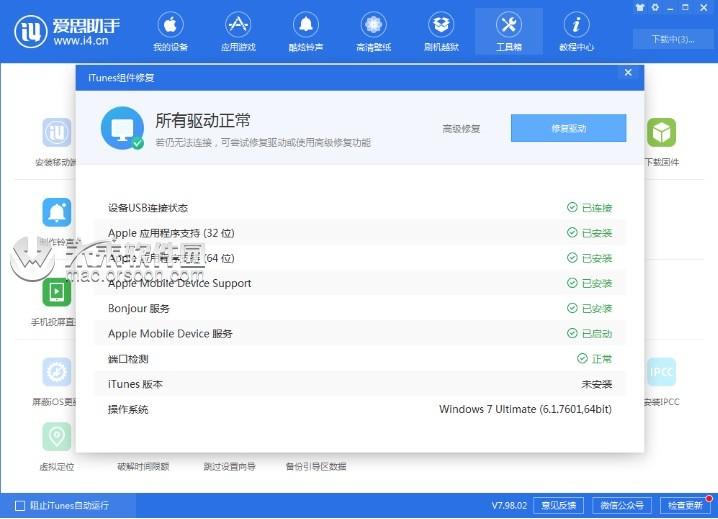Open the 安装IPCC tool icon
Screen dimensions: 718x519
(x=661, y=371)
